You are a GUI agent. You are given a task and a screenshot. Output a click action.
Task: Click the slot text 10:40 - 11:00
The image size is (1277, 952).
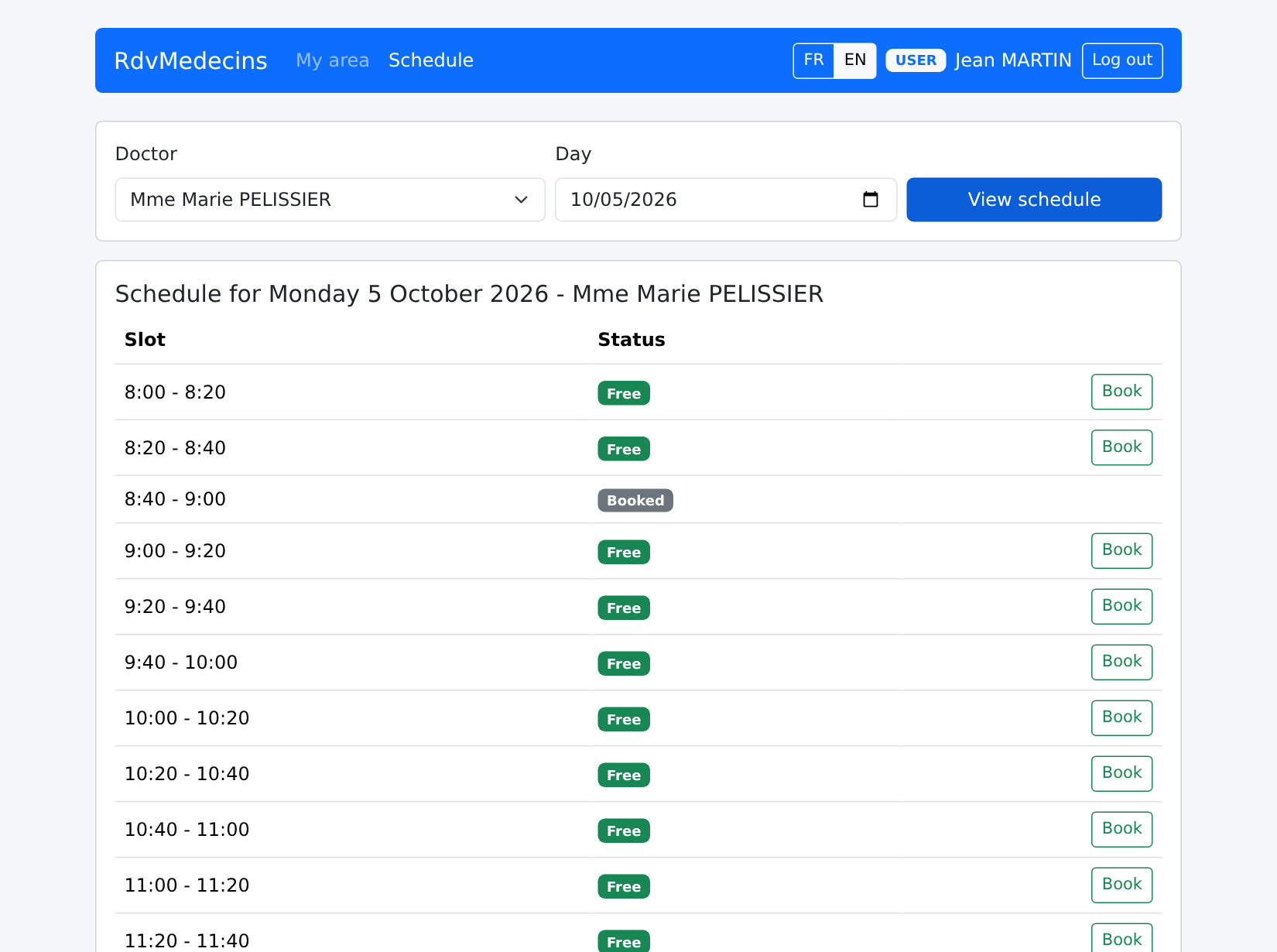click(187, 830)
